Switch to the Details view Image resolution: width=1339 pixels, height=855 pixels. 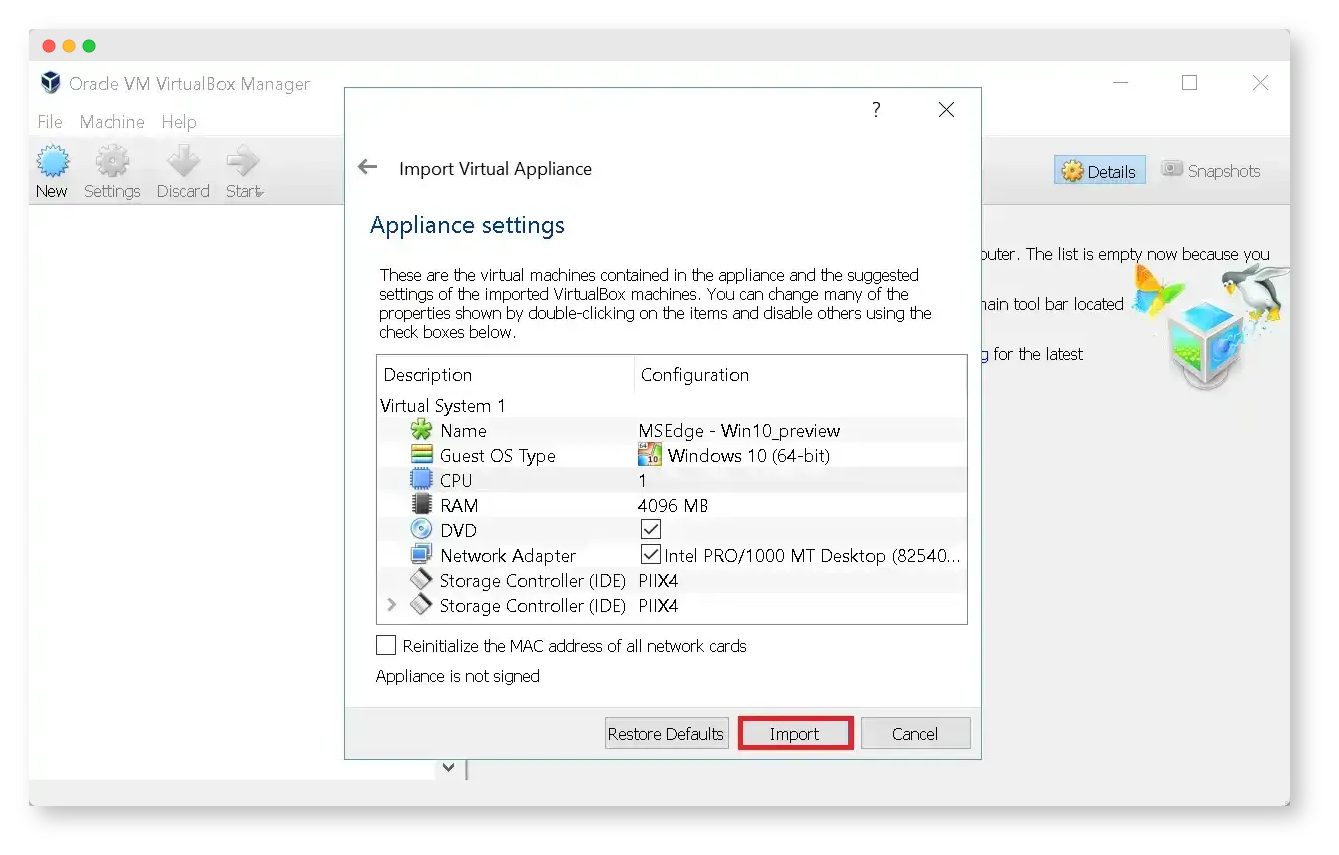click(1100, 171)
